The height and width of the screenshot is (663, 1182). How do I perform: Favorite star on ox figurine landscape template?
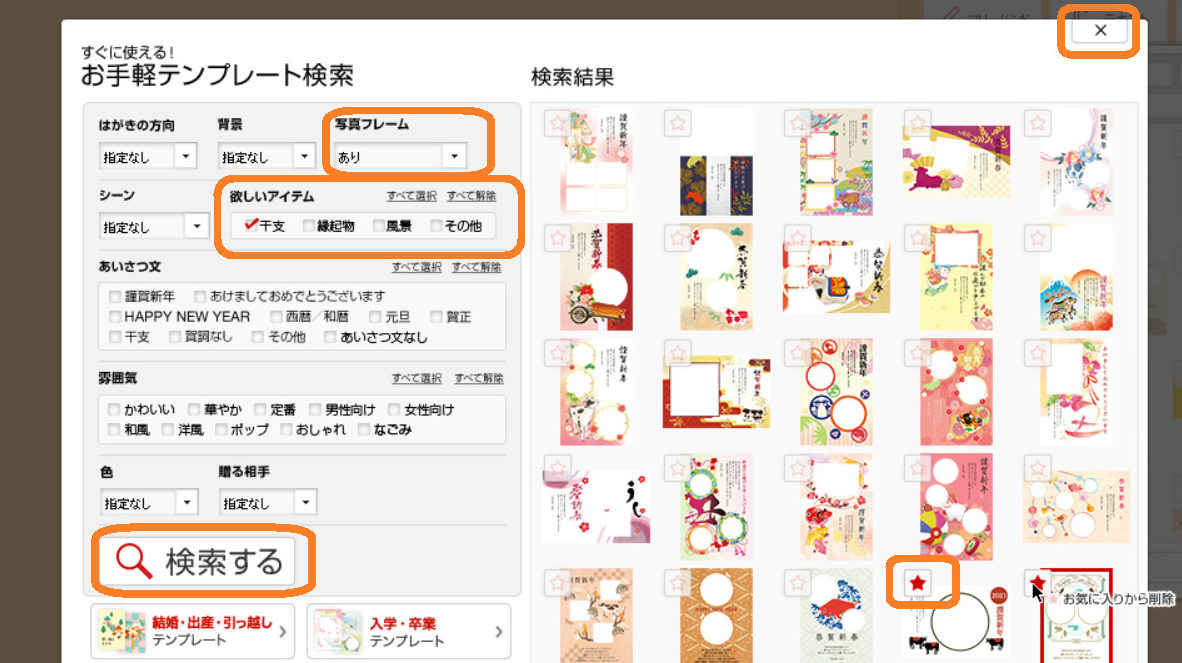tap(798, 238)
